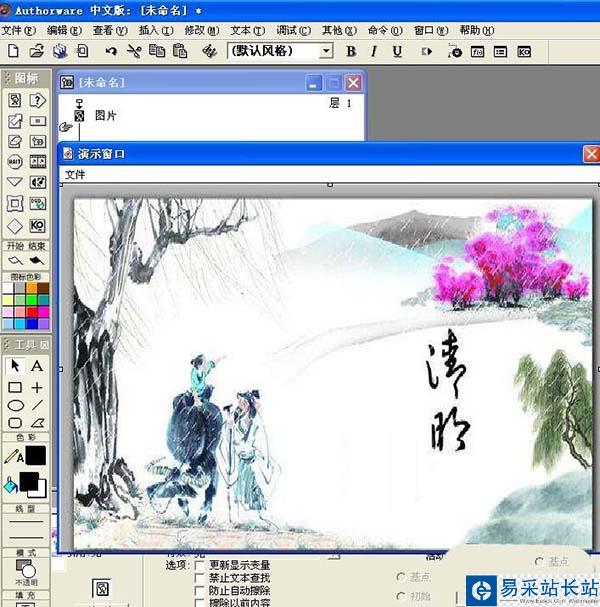Select the rectangle tool in the toolbox
The width and height of the screenshot is (600, 607).
(x=15, y=387)
